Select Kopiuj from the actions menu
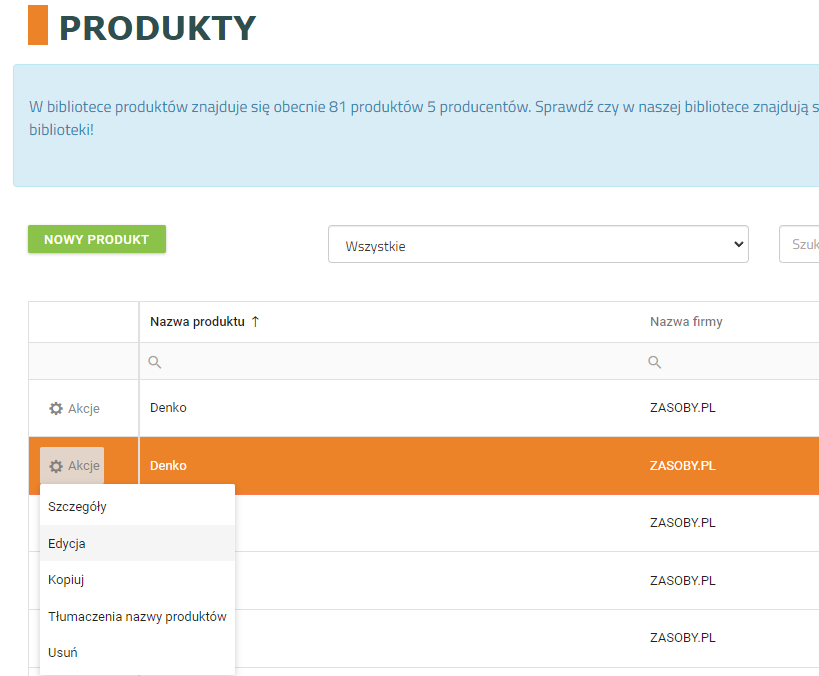This screenshot has width=819, height=676. [x=65, y=580]
